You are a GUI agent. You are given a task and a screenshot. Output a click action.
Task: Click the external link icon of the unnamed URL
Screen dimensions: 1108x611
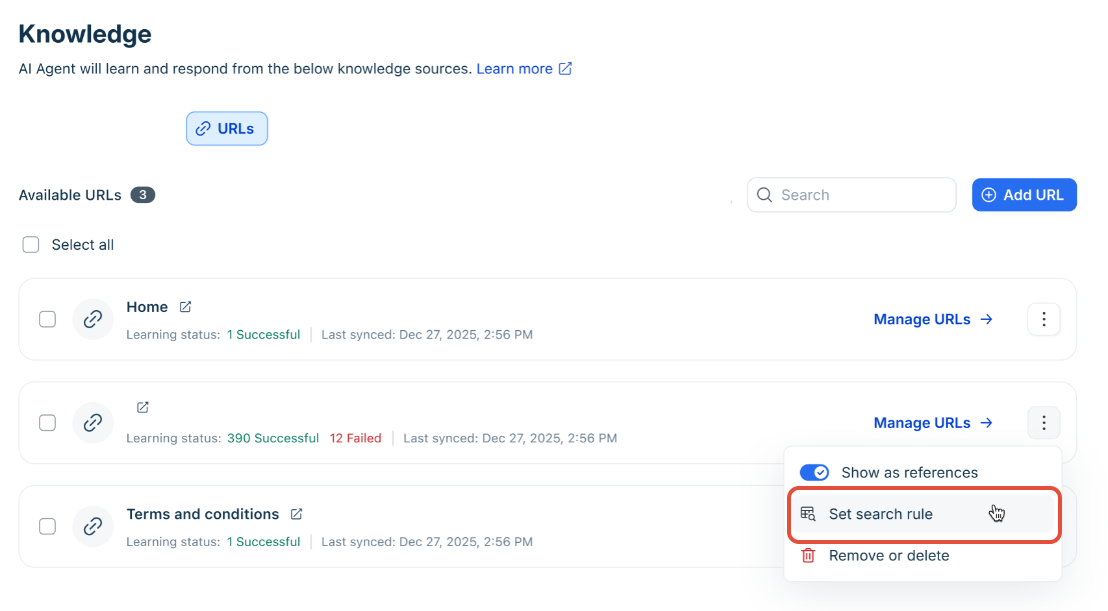pos(143,408)
